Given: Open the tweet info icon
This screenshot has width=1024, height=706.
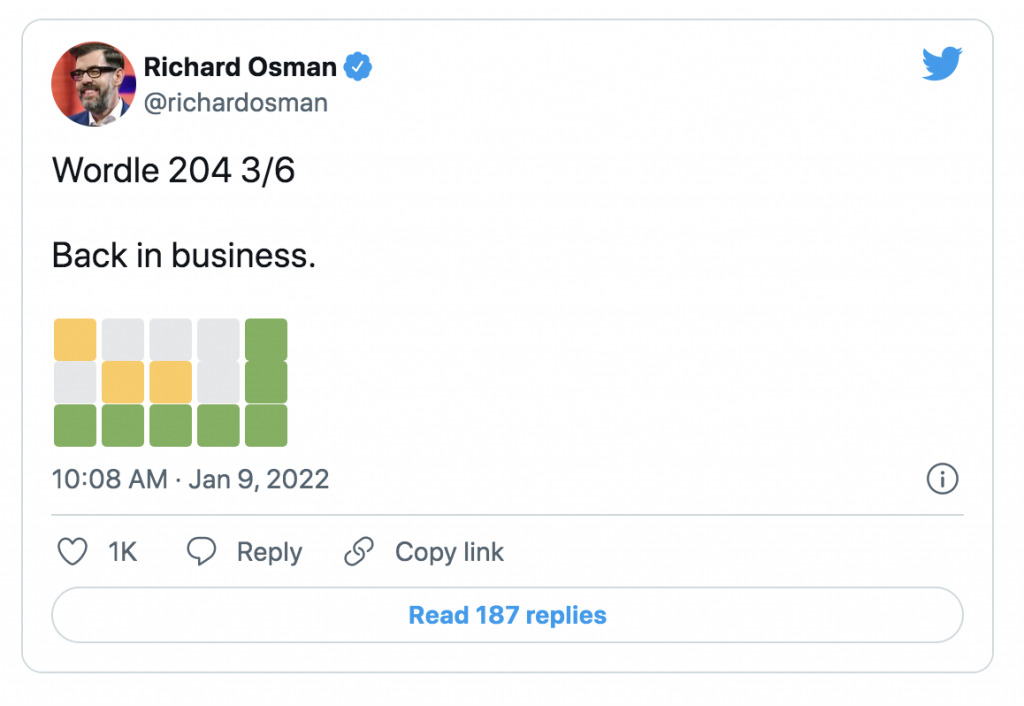Looking at the screenshot, I should click(x=942, y=479).
